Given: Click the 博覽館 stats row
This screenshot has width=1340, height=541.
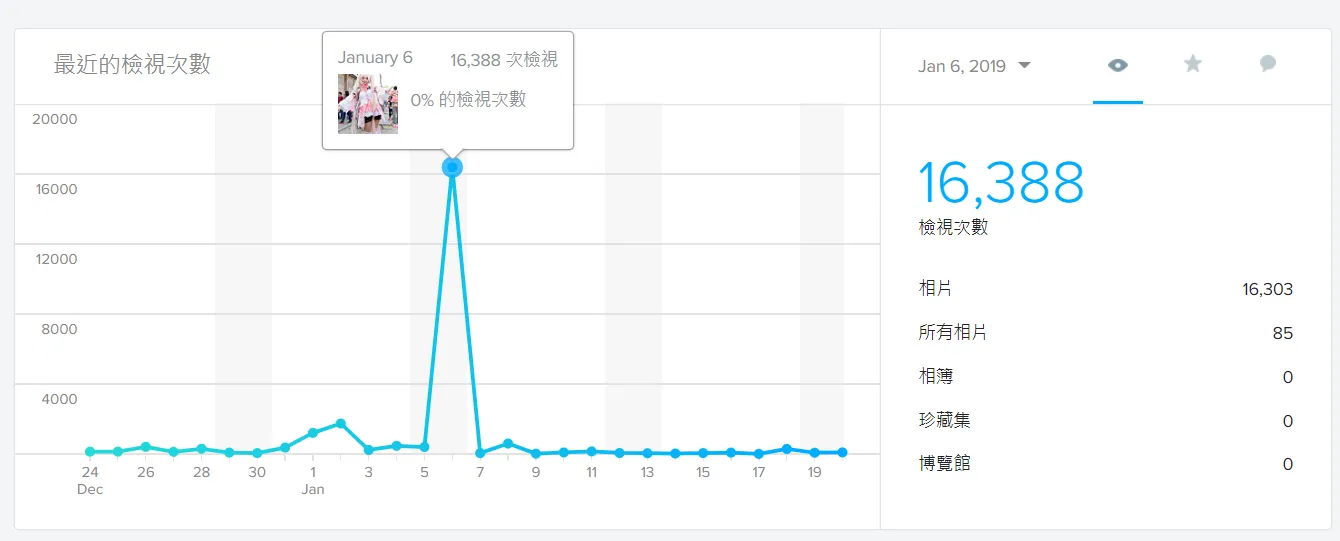Looking at the screenshot, I should [x=1105, y=464].
